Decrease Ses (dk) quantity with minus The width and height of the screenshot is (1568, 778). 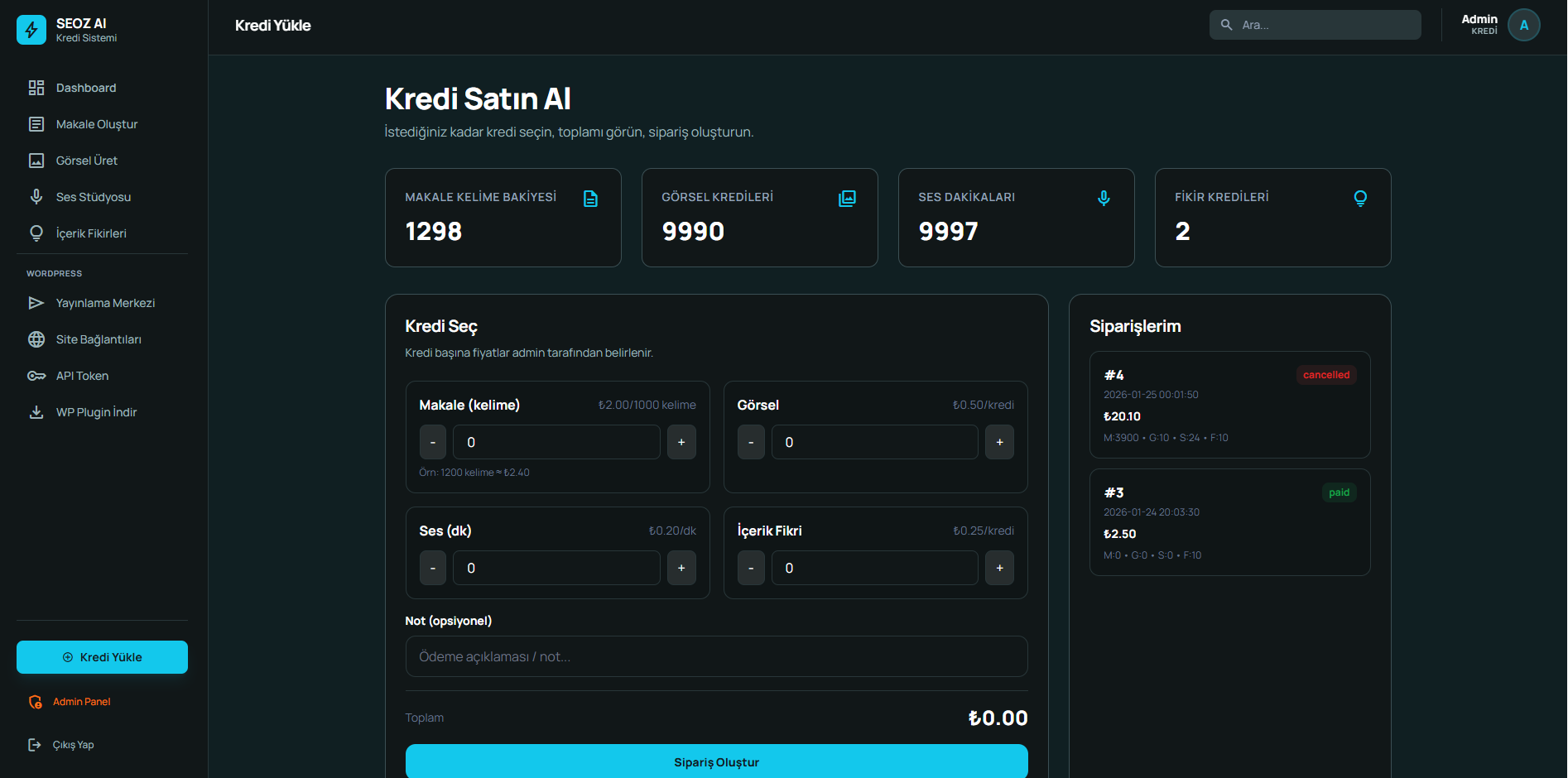tap(433, 568)
